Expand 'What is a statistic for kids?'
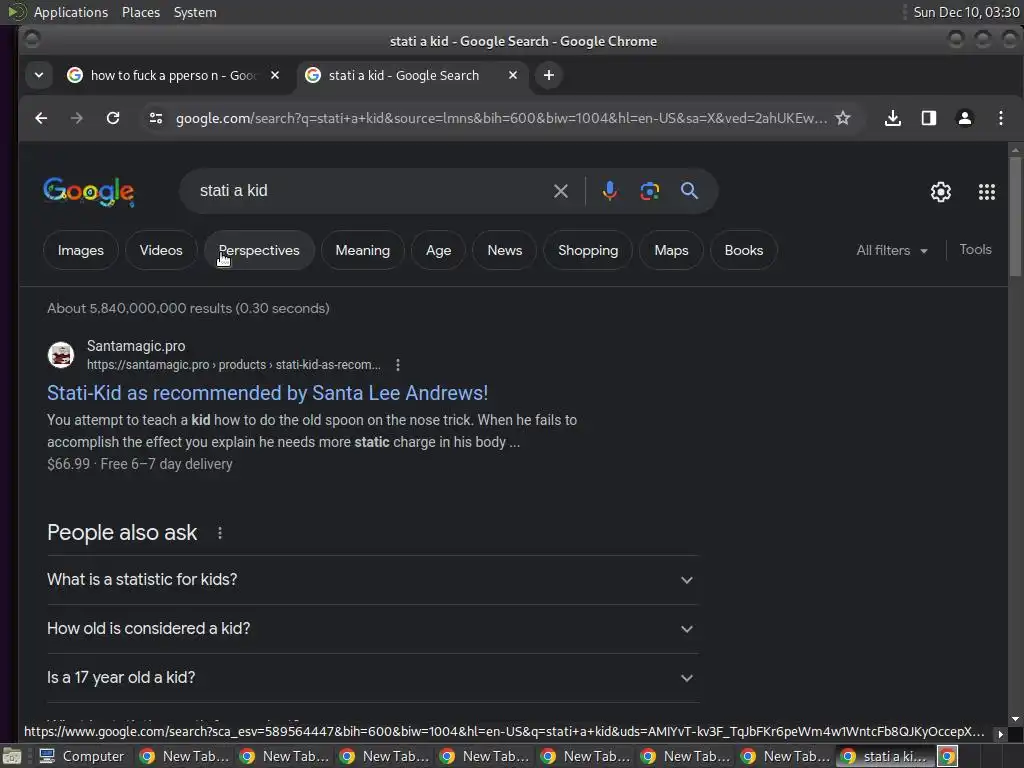 pos(372,580)
